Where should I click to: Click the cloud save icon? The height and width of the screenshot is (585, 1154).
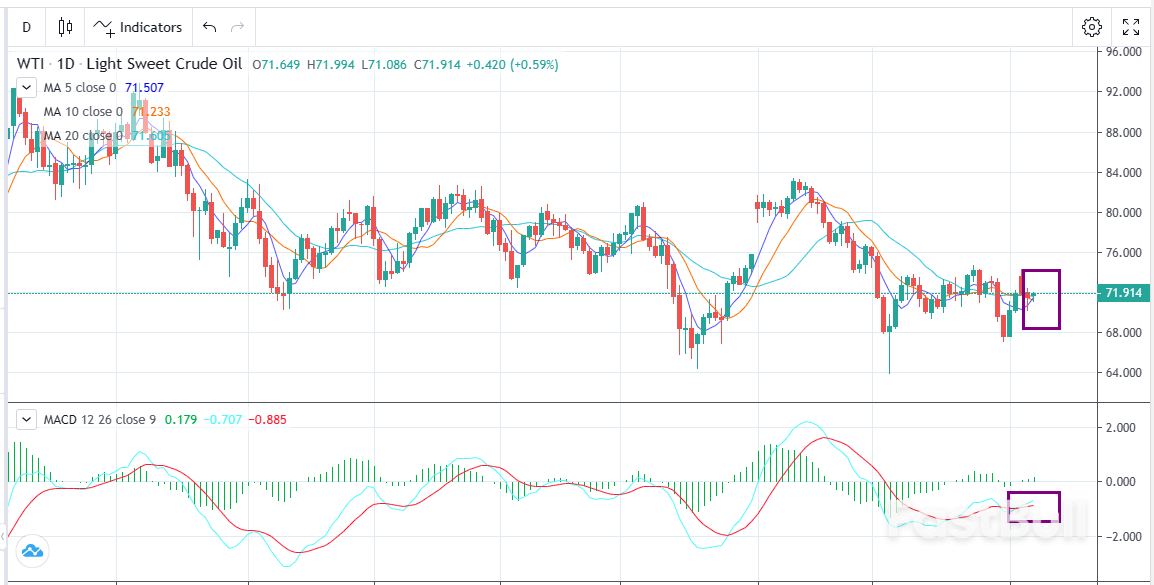point(33,551)
